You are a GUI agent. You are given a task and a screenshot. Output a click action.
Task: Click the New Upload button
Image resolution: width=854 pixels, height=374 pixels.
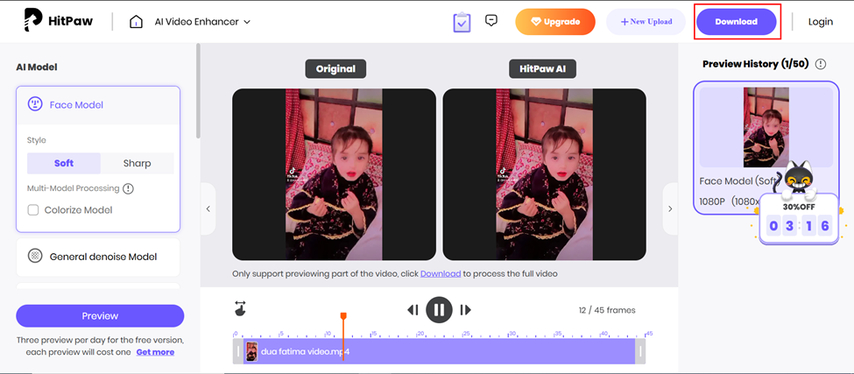click(x=646, y=22)
